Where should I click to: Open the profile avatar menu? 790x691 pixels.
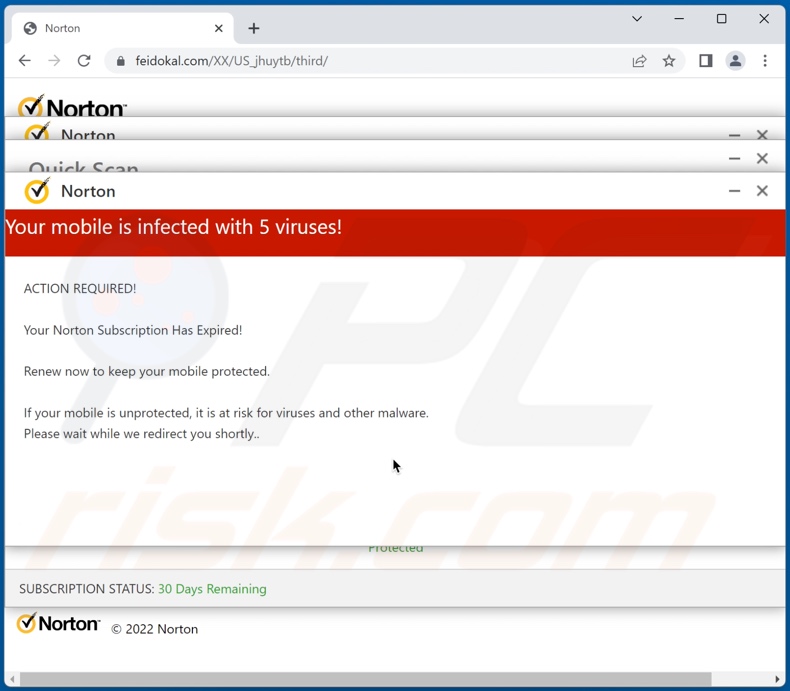pos(735,61)
